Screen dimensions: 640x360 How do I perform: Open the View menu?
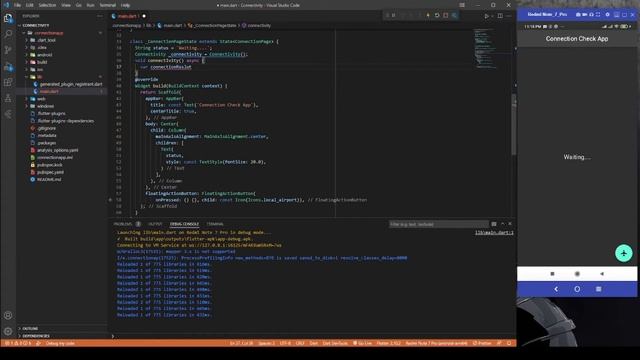66,5
